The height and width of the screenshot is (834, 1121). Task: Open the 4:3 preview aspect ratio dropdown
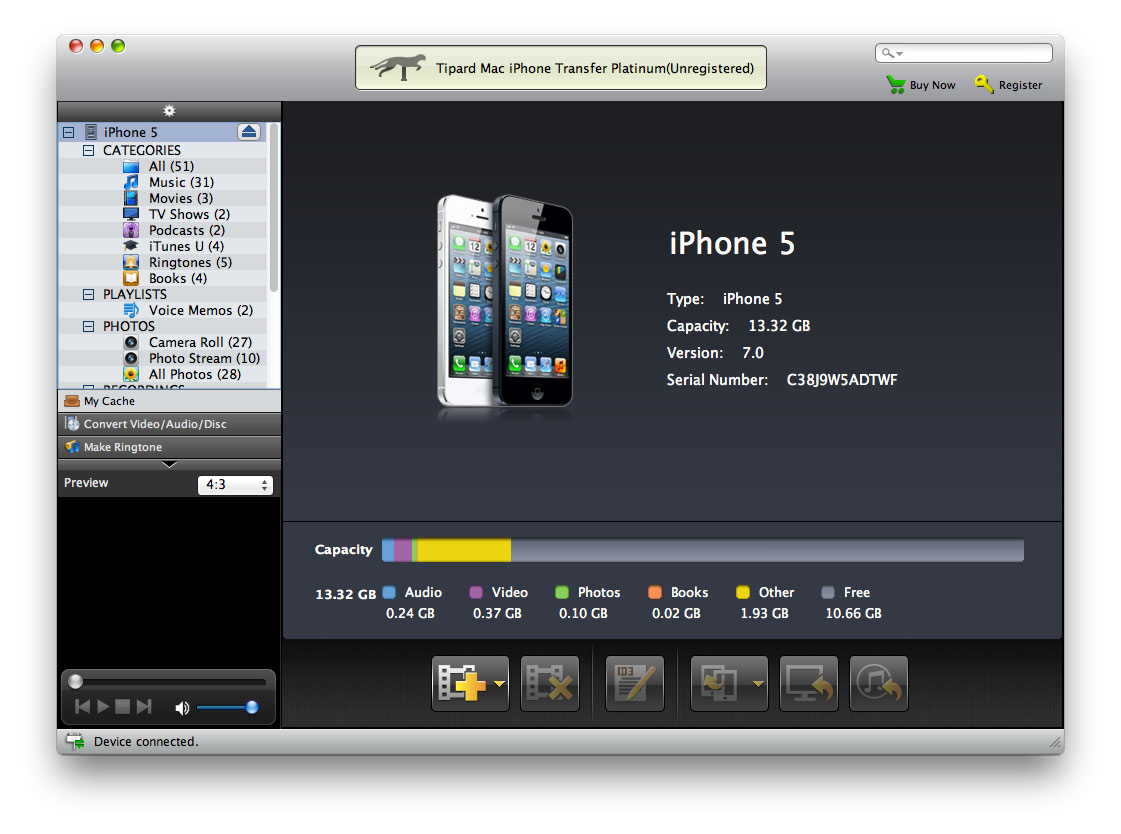tap(235, 485)
